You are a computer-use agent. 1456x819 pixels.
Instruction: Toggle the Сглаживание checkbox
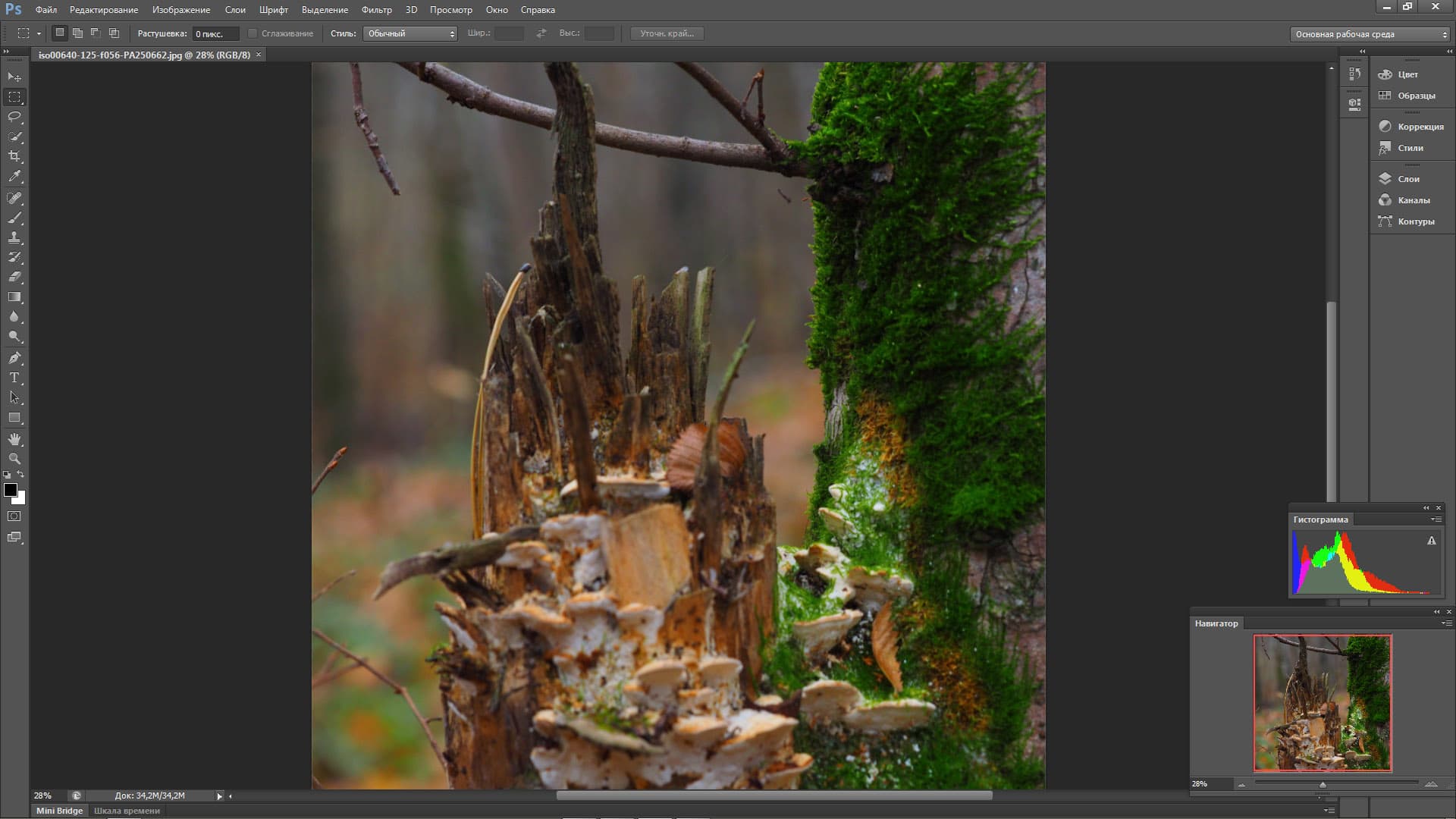253,33
